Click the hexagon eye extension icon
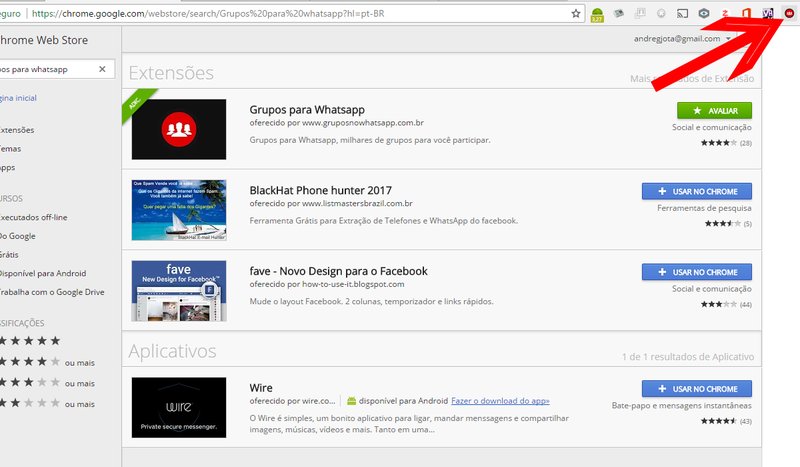 click(x=704, y=14)
